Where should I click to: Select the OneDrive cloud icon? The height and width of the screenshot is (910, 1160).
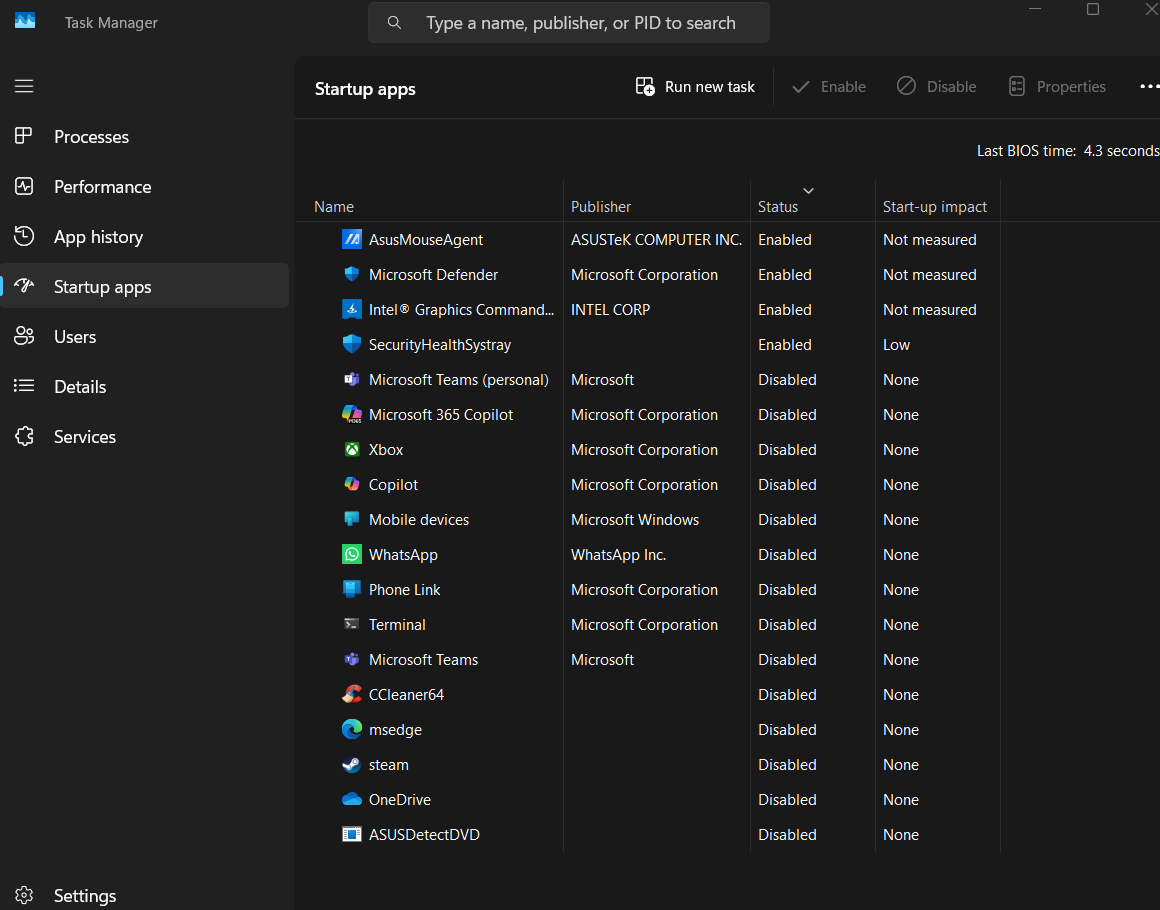pyautogui.click(x=351, y=800)
